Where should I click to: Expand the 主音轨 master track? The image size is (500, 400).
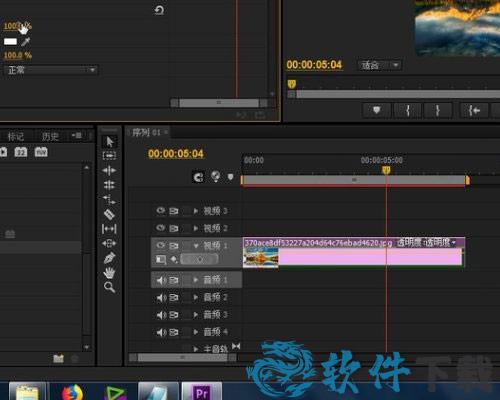196,349
